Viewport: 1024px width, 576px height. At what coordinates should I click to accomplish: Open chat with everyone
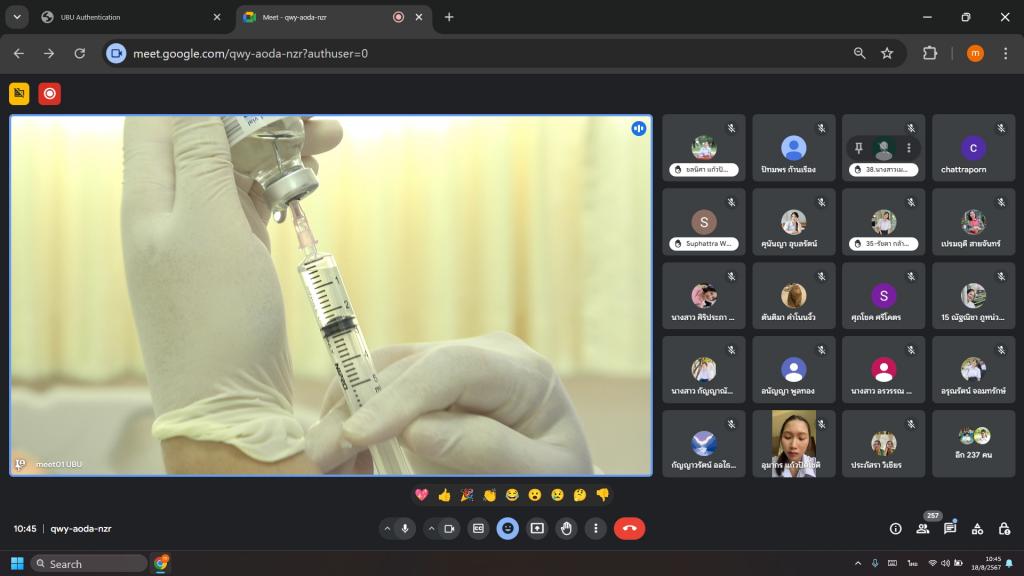click(x=950, y=529)
